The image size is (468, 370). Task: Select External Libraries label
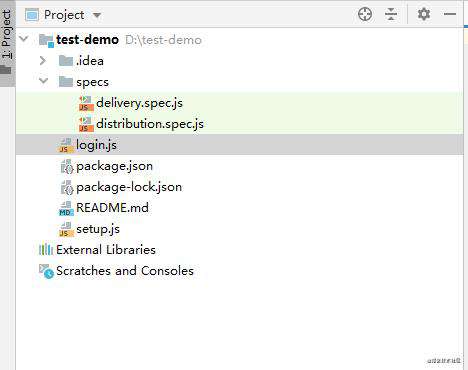(106, 250)
